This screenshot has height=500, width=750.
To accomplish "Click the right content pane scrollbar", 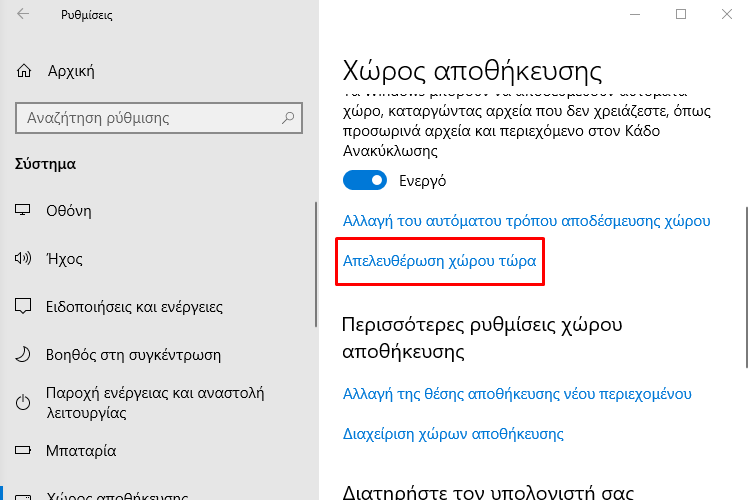I will click(747, 287).
